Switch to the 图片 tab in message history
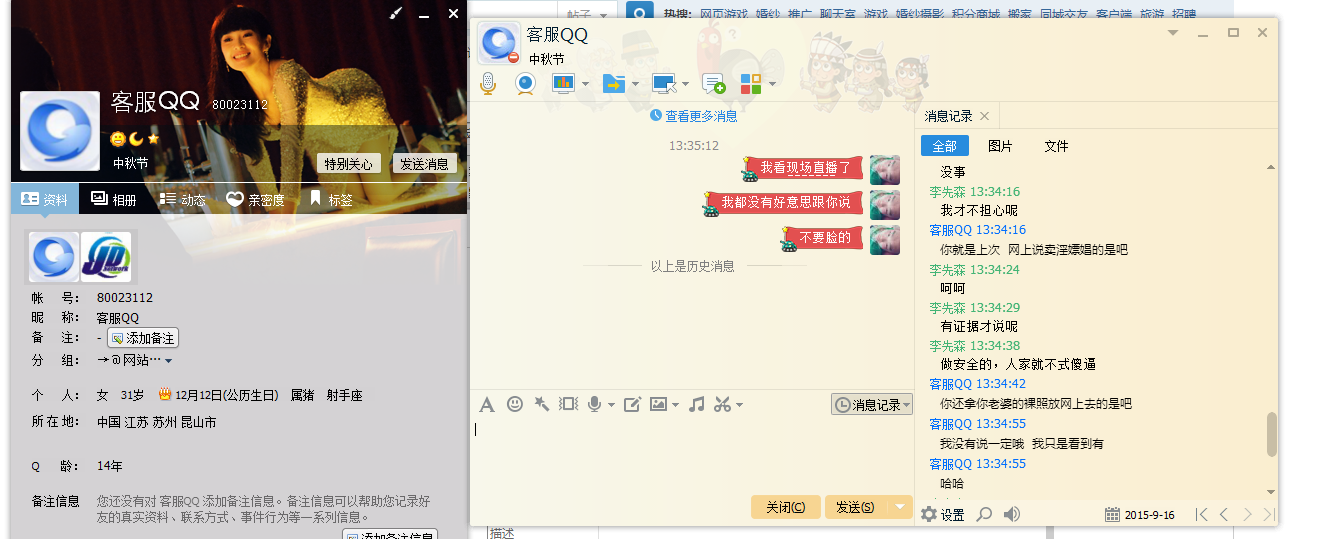 click(1000, 146)
